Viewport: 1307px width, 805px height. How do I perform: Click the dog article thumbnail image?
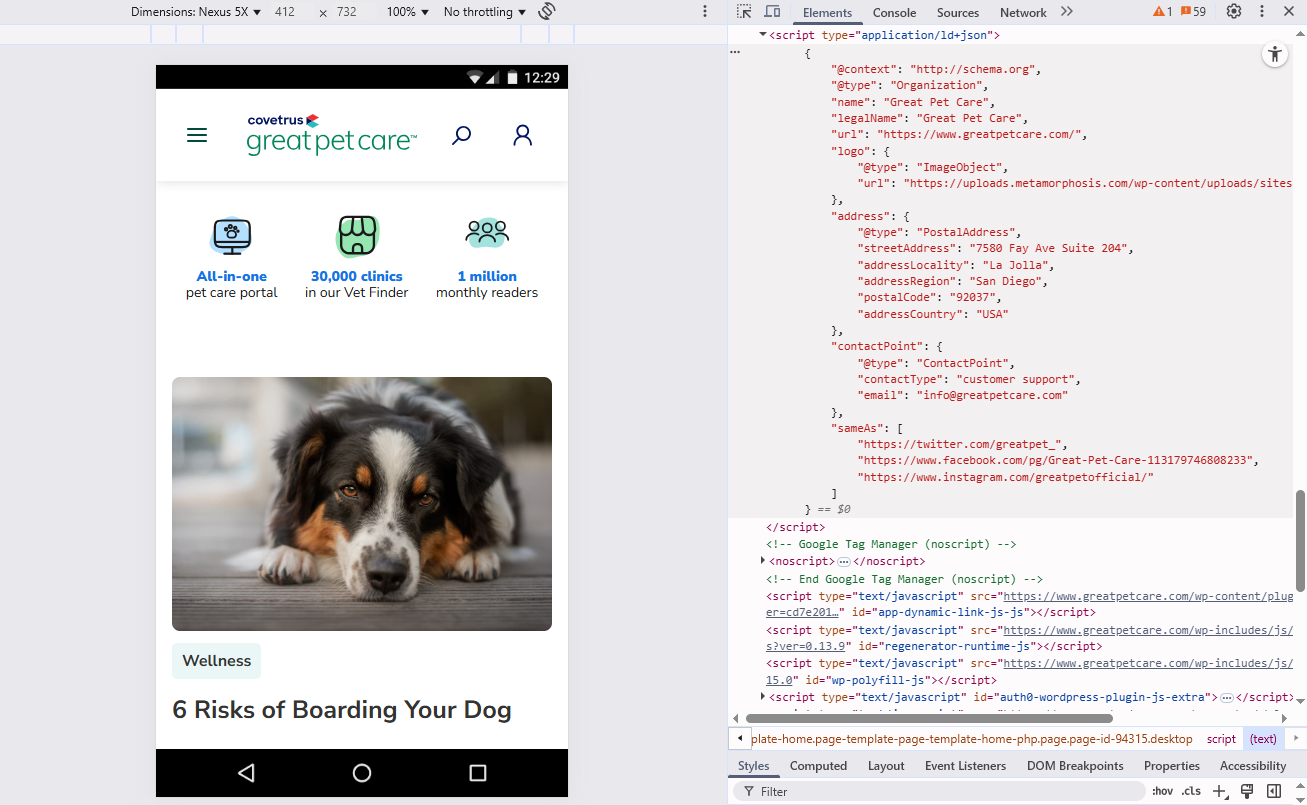[362, 504]
